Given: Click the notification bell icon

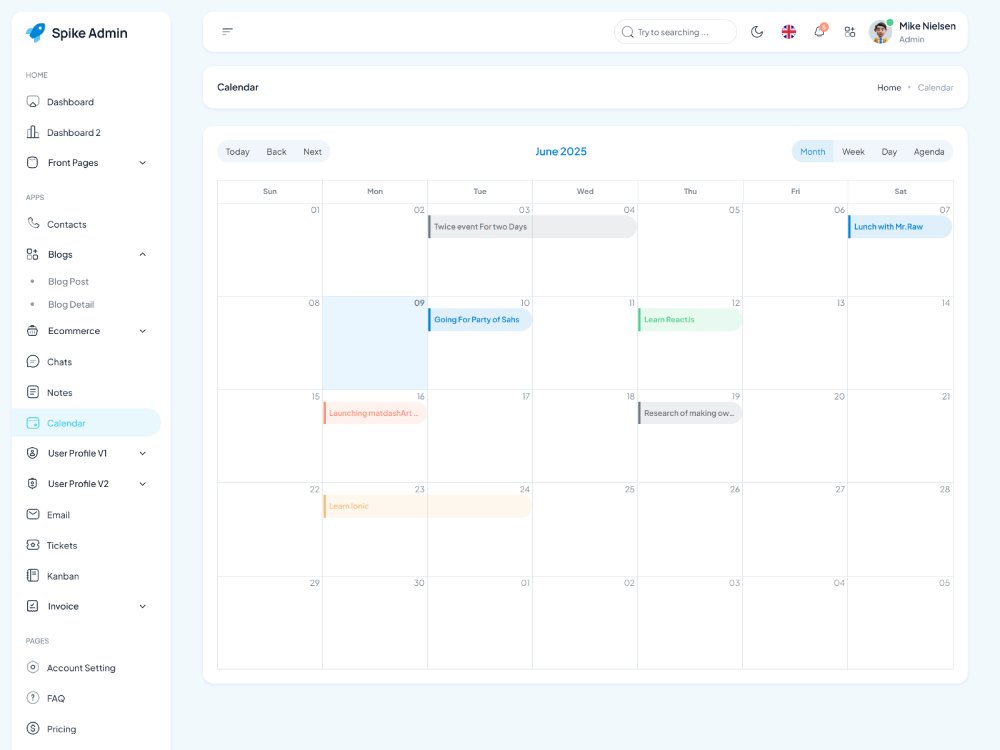Looking at the screenshot, I should click(x=820, y=31).
